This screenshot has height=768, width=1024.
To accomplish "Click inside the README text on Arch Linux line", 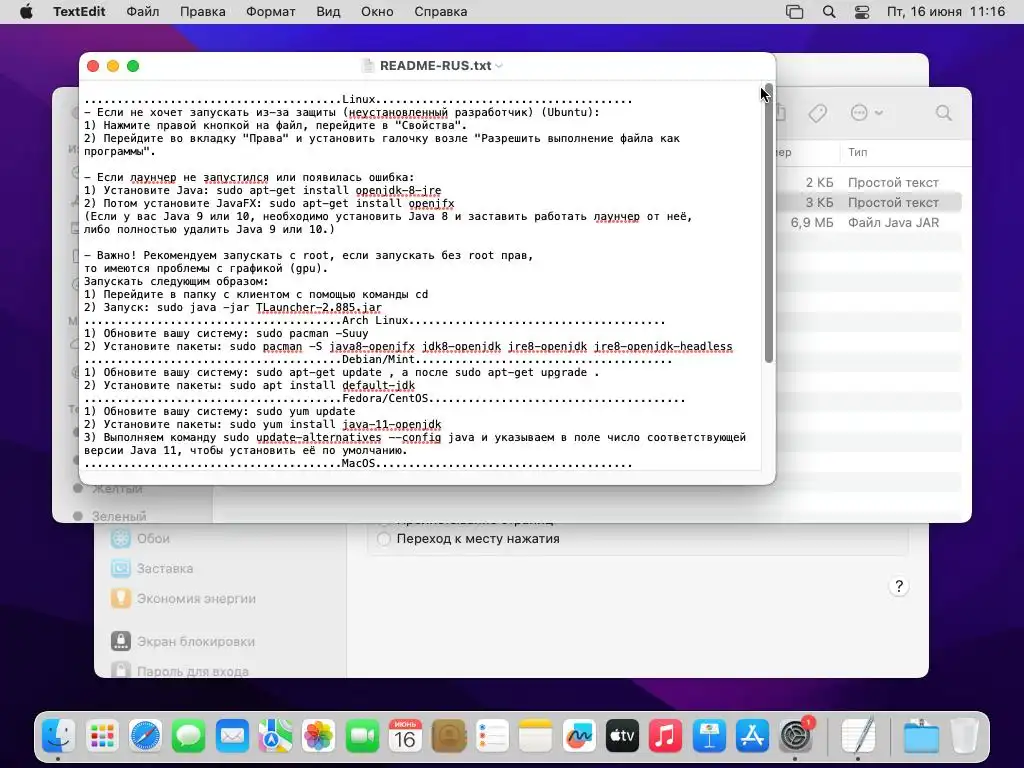I will (375, 321).
